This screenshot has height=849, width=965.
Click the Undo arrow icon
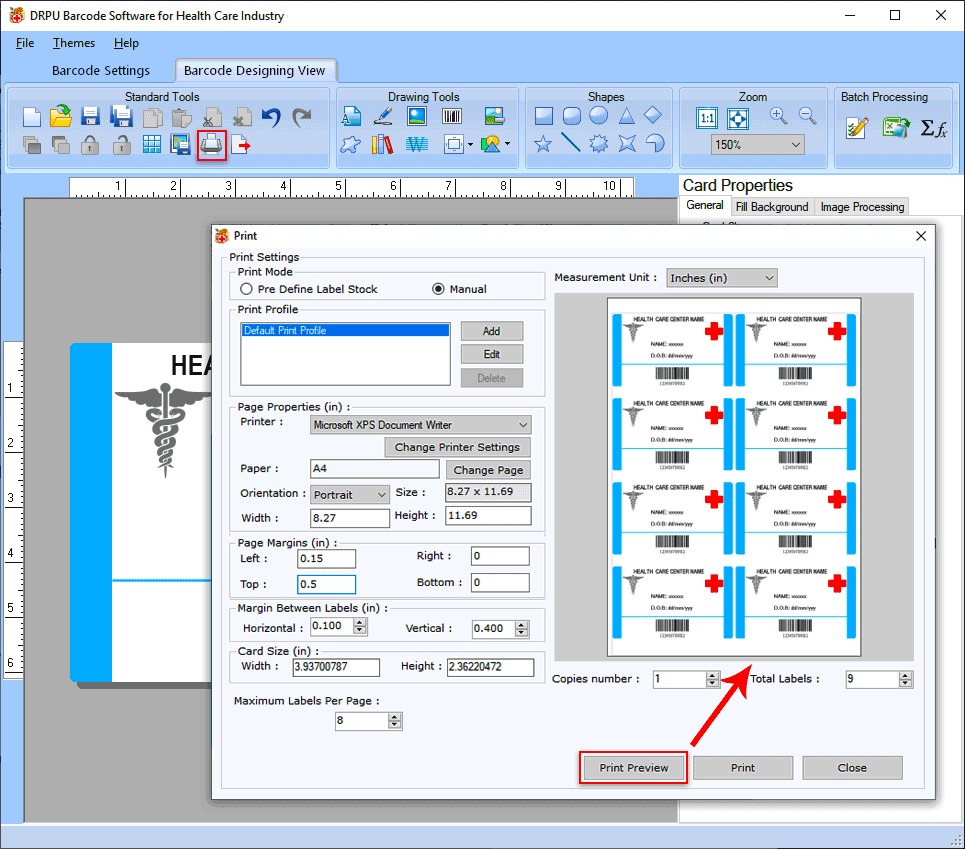coord(271,118)
